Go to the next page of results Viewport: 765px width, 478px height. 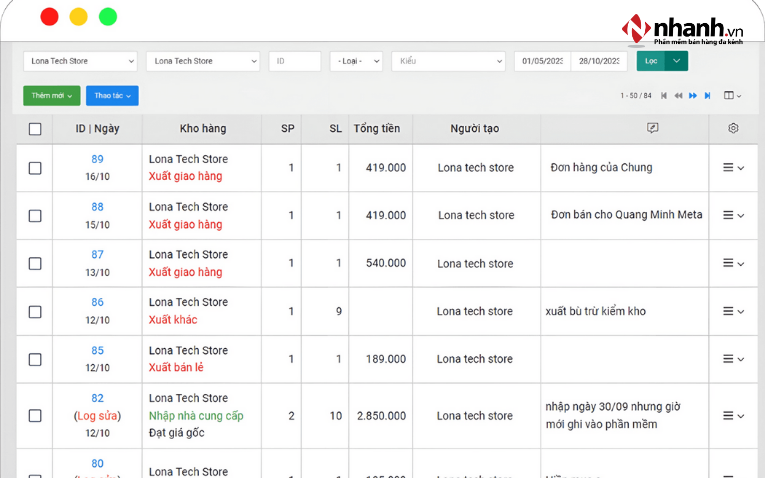[693, 96]
